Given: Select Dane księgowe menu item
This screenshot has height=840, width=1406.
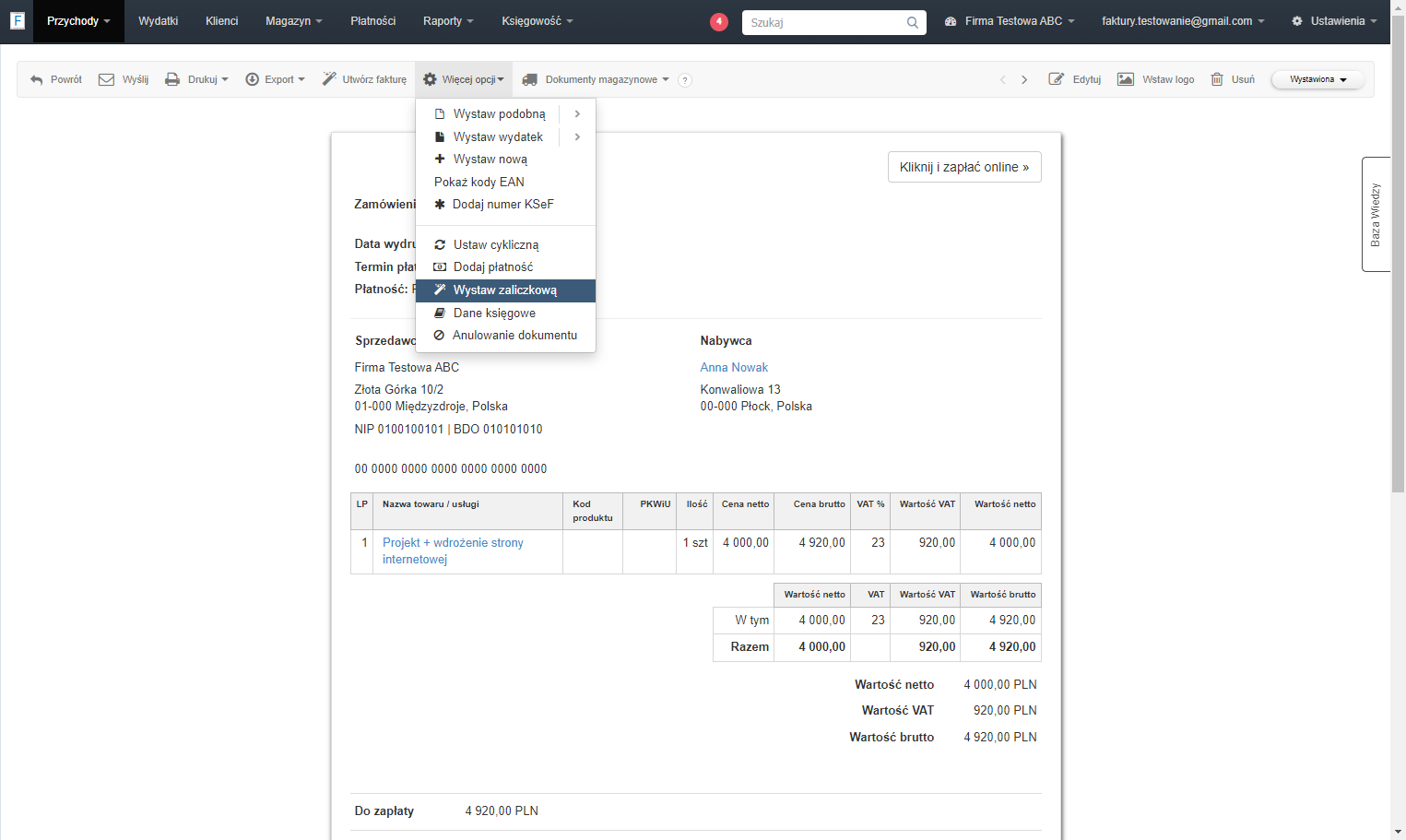Looking at the screenshot, I should [505, 314].
